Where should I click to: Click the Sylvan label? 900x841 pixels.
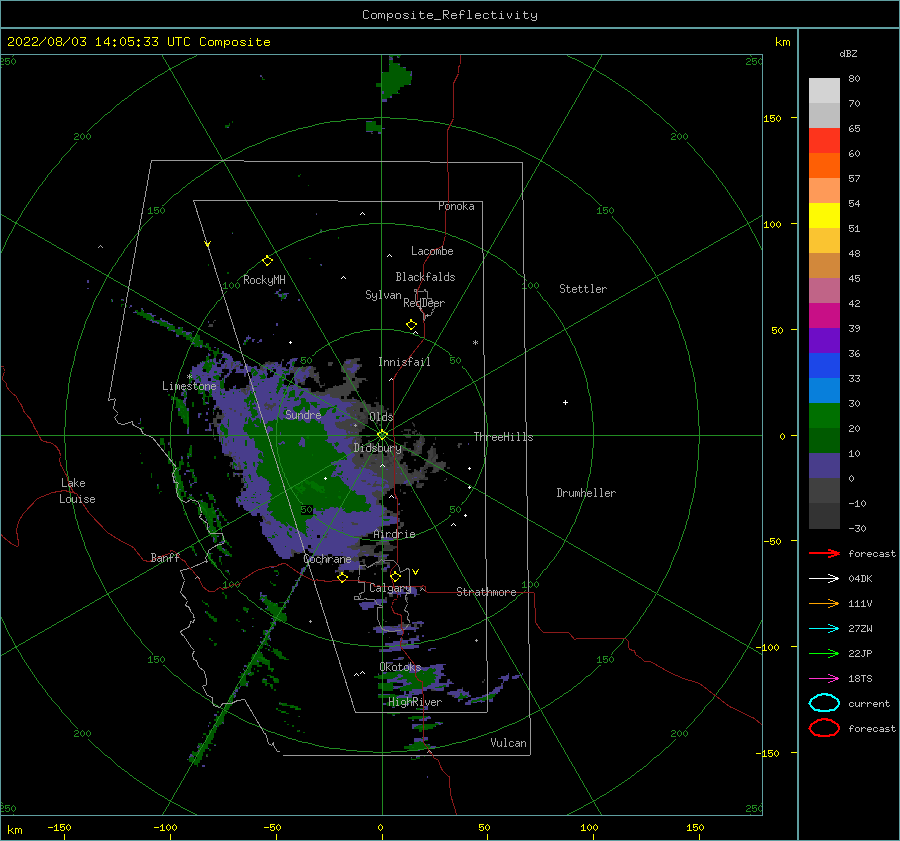click(383, 295)
